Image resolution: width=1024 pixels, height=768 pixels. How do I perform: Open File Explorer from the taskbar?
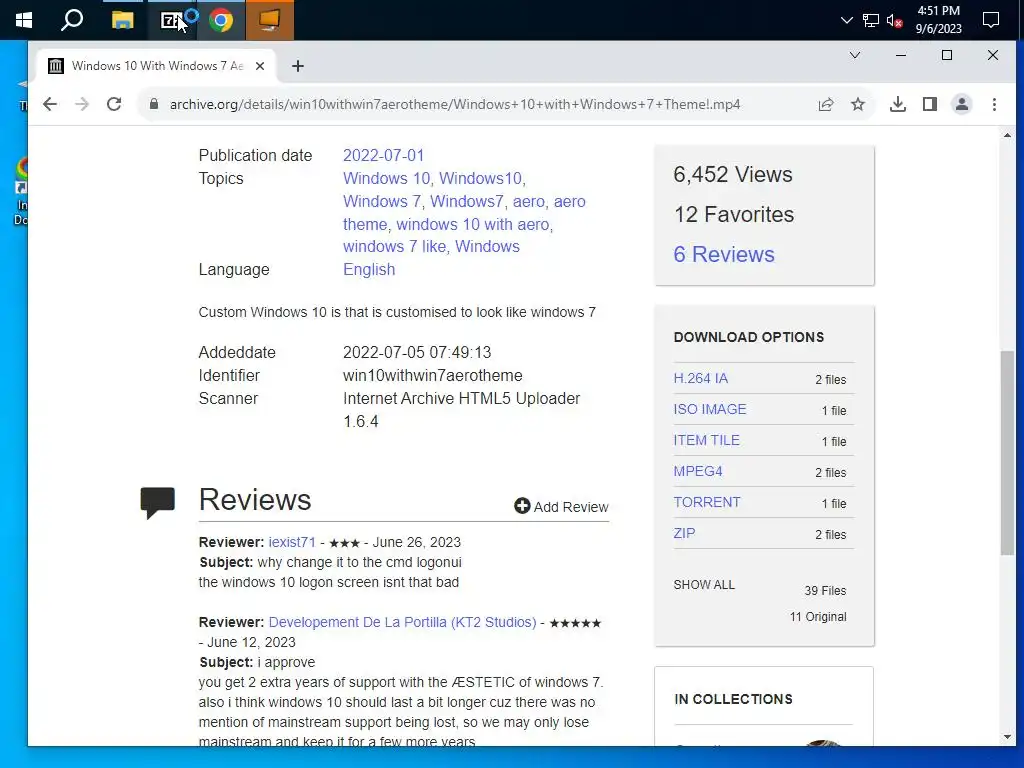coord(122,20)
